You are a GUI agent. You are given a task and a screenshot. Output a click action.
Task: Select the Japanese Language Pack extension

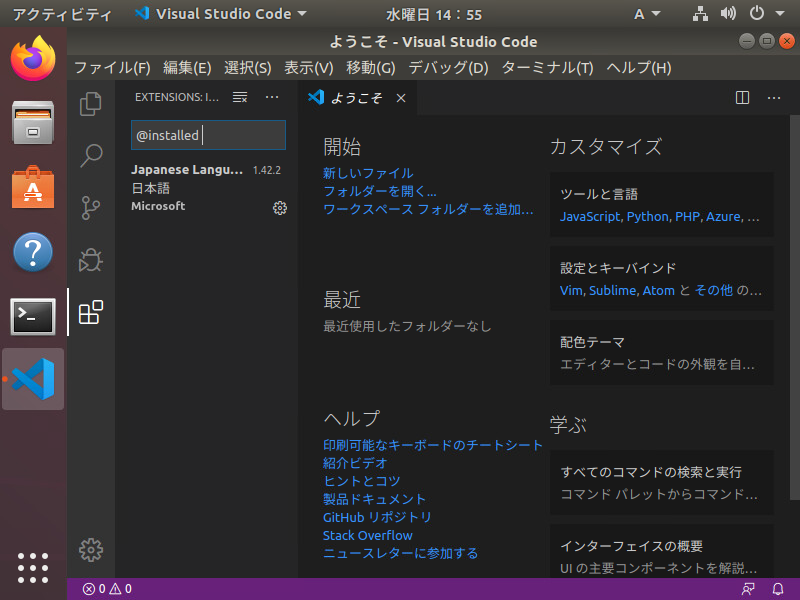pyautogui.click(x=207, y=188)
